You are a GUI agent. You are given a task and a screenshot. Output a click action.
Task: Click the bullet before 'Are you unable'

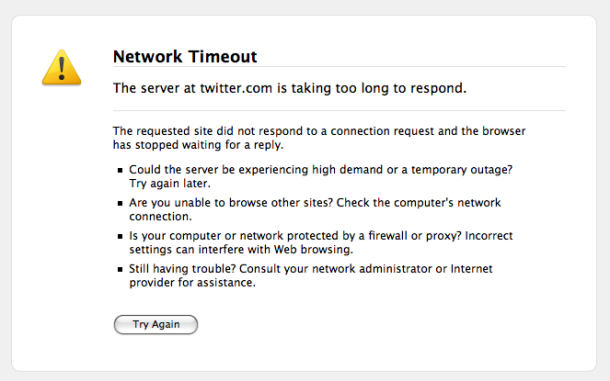pyautogui.click(x=120, y=203)
